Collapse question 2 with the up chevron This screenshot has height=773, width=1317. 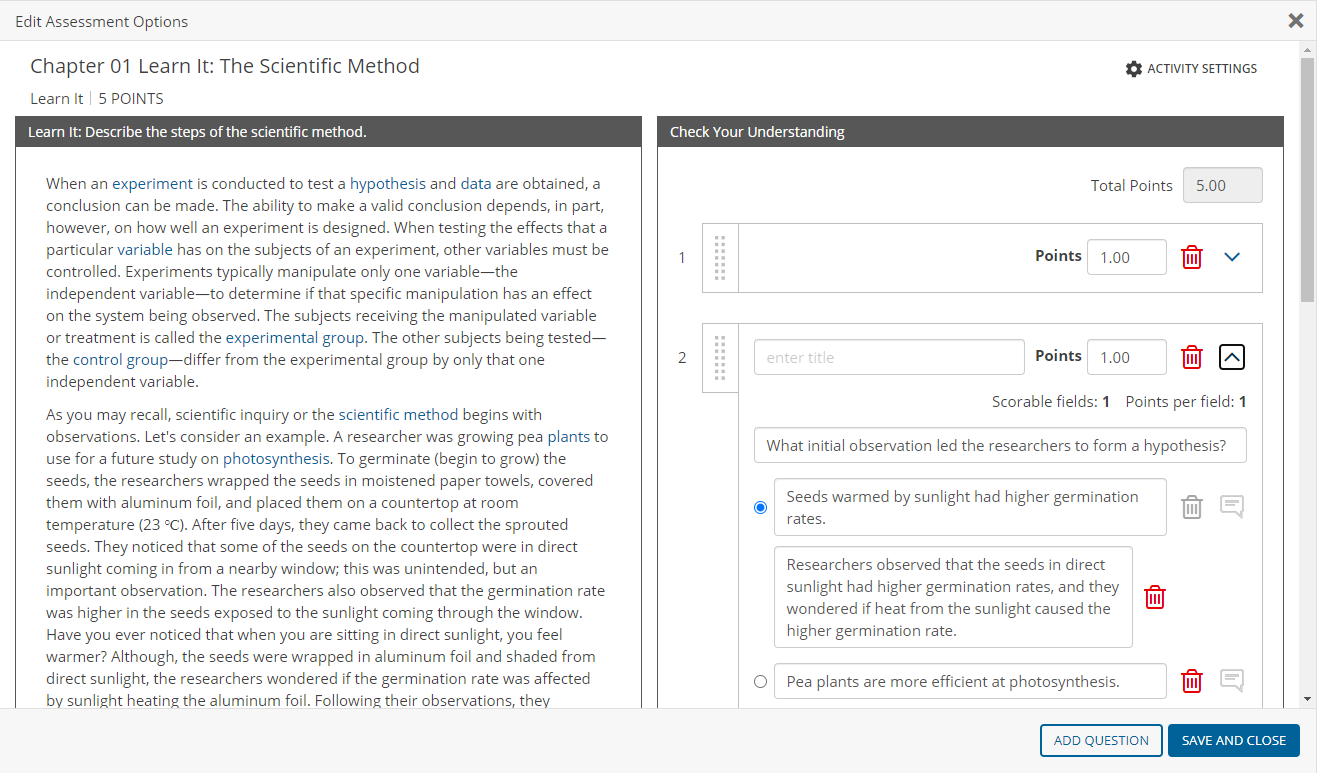tap(1232, 357)
